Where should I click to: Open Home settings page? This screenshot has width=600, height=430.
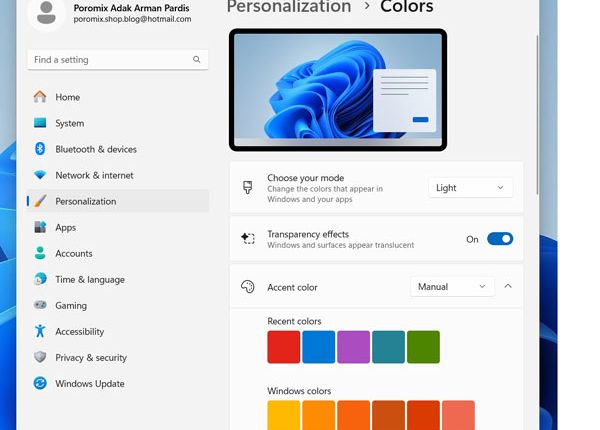(x=118, y=97)
